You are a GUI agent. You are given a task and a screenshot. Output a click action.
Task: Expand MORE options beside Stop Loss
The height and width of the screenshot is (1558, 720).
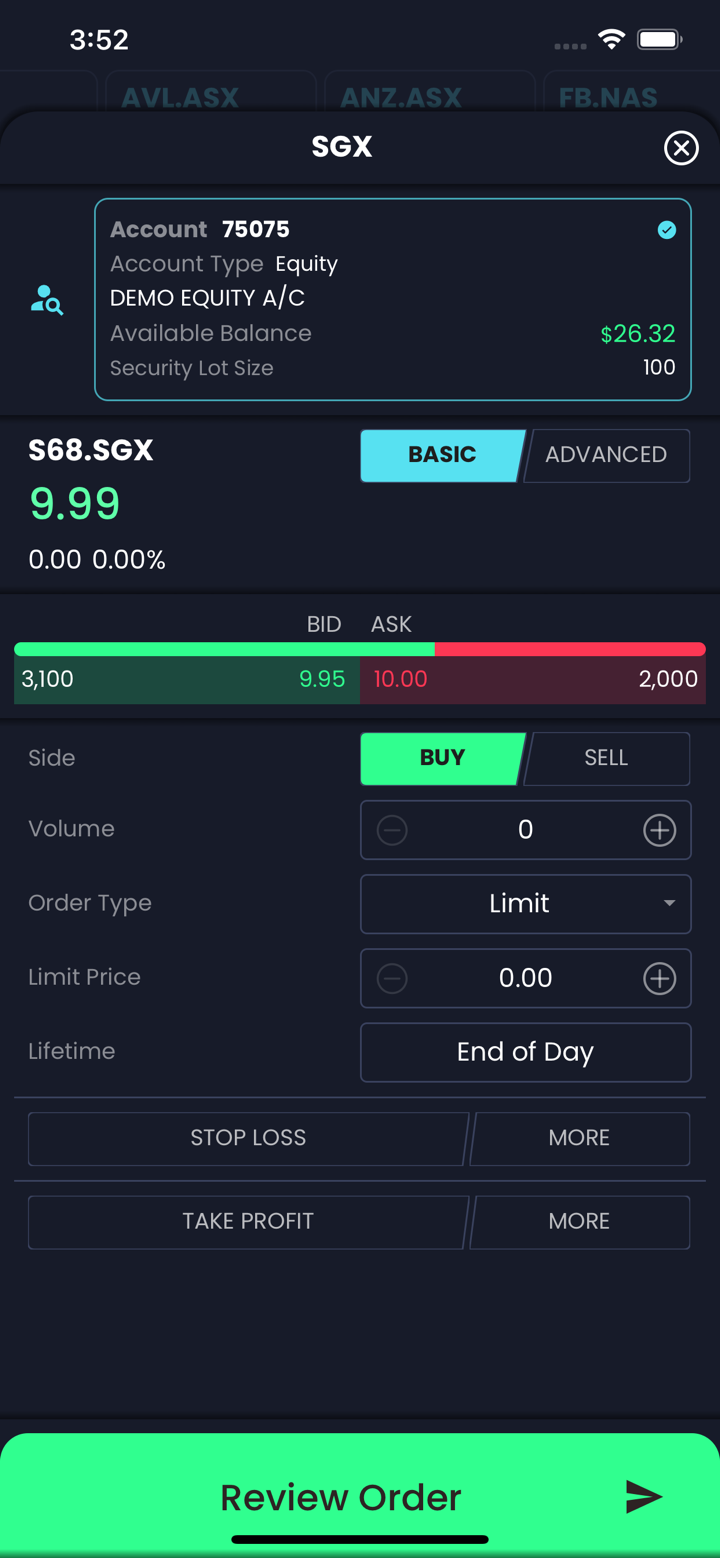tap(579, 1138)
